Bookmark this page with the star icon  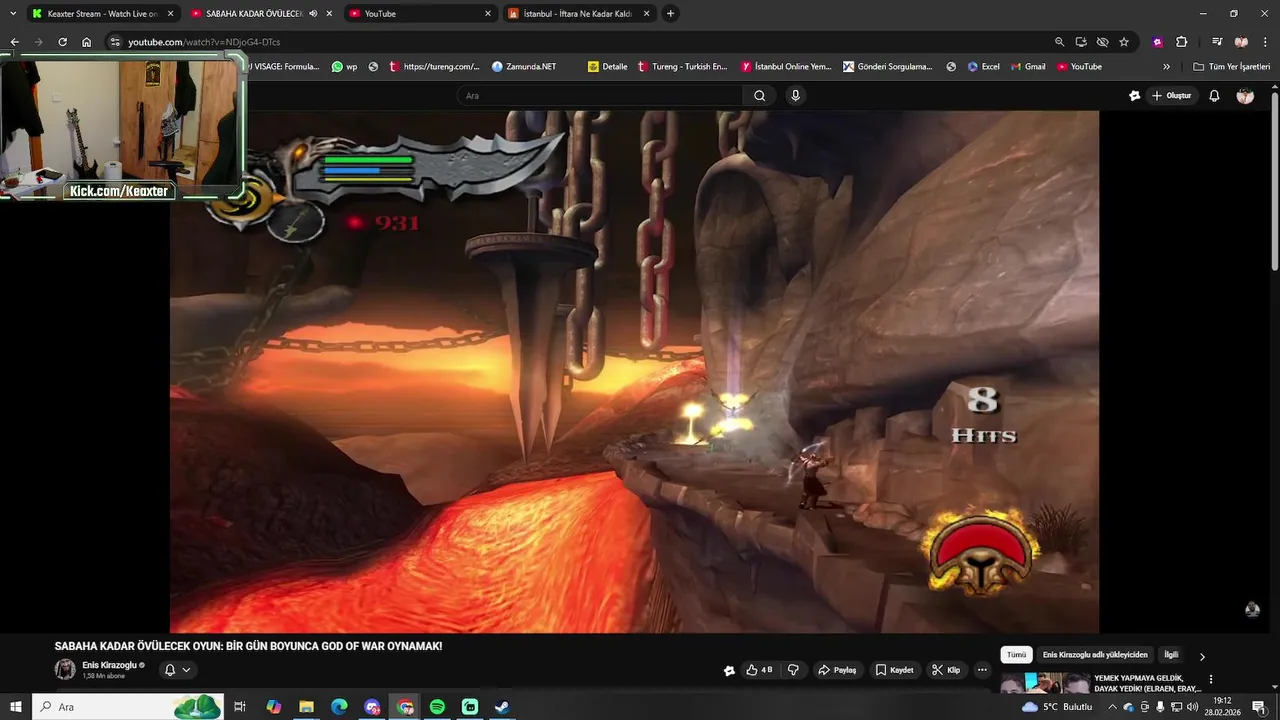click(1124, 42)
